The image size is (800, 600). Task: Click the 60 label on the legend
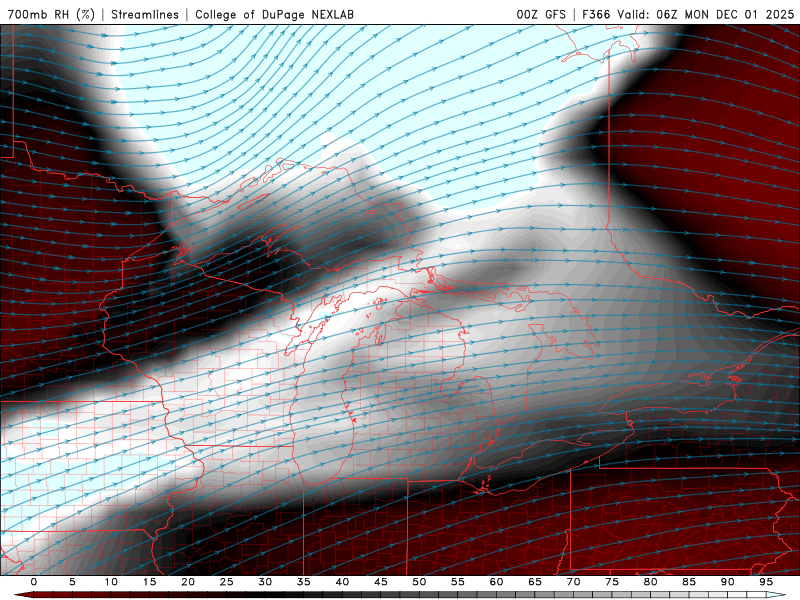click(496, 582)
